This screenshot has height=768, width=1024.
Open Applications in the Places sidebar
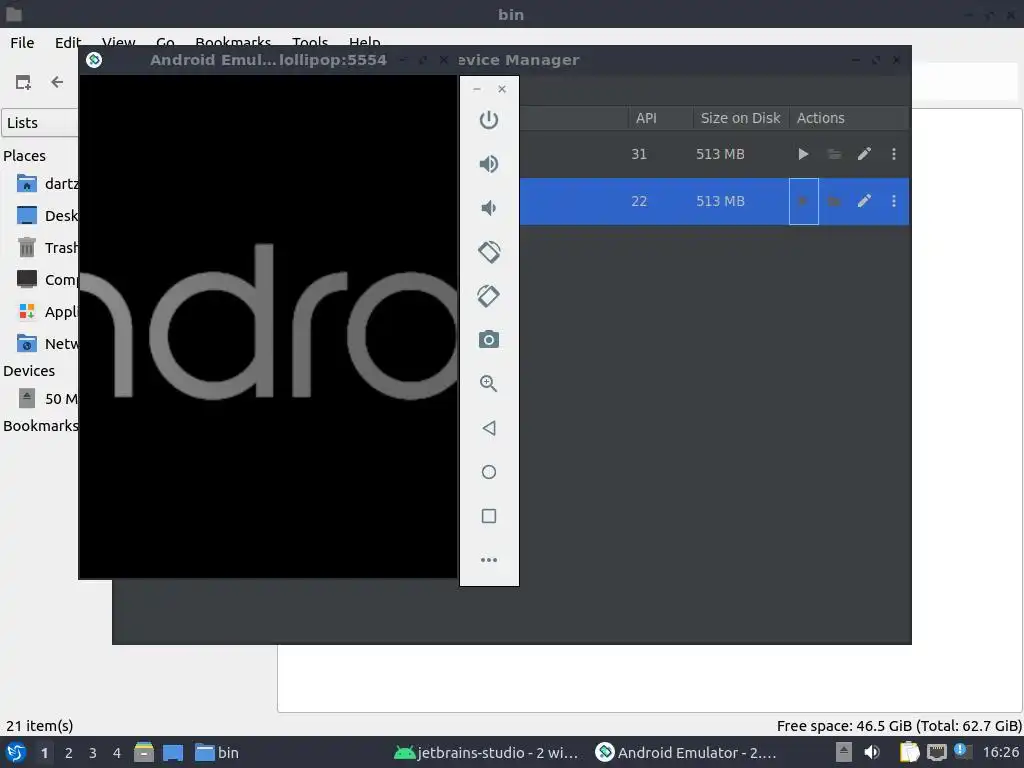coord(46,312)
